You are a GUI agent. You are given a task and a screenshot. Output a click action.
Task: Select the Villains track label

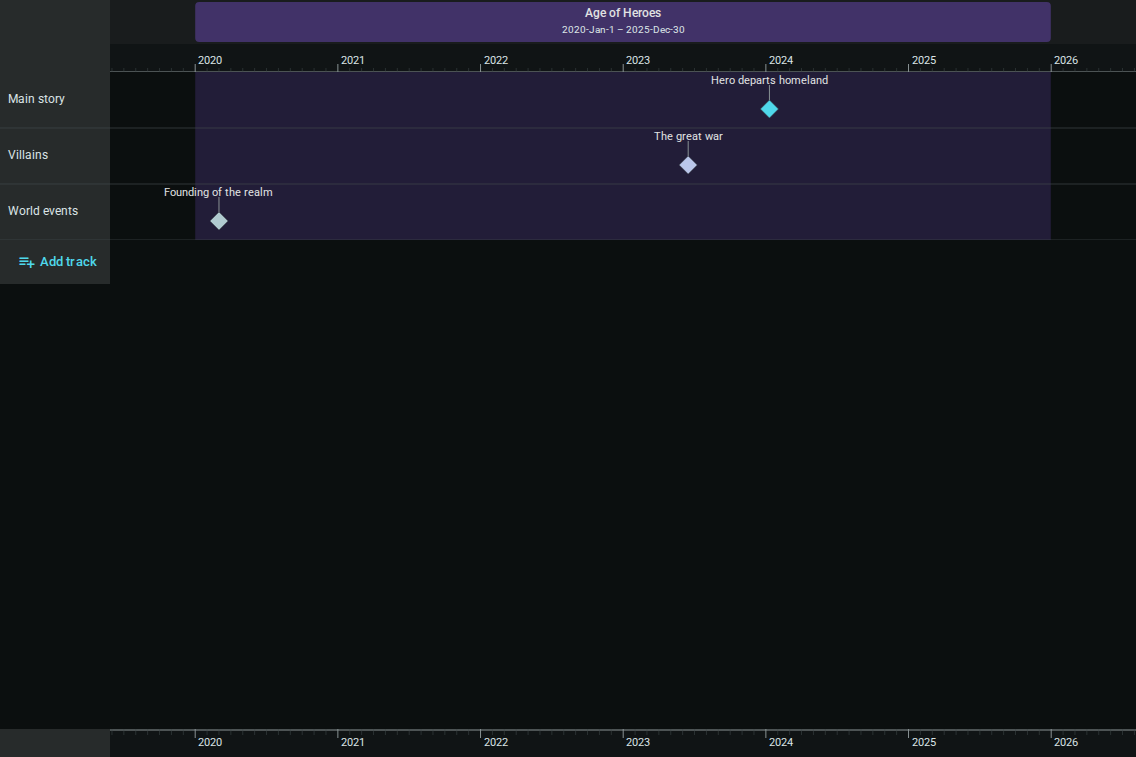28,154
